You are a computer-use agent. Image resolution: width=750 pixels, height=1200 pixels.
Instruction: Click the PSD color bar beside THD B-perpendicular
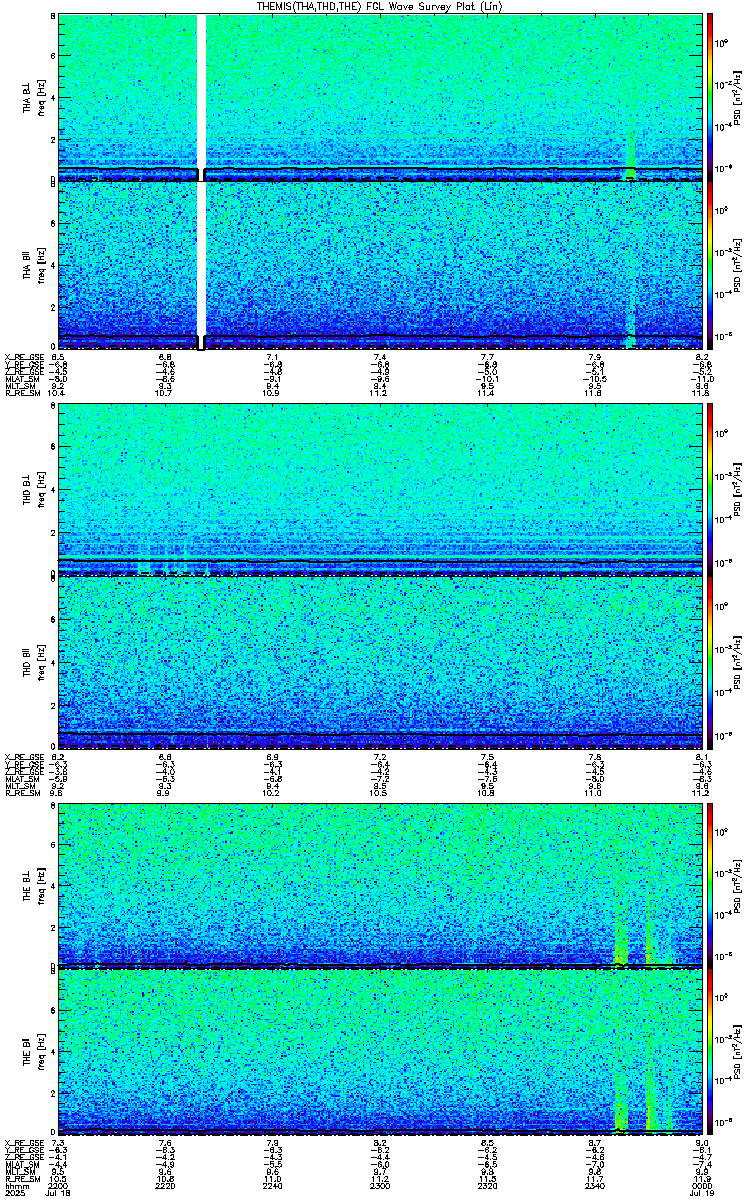click(x=710, y=489)
